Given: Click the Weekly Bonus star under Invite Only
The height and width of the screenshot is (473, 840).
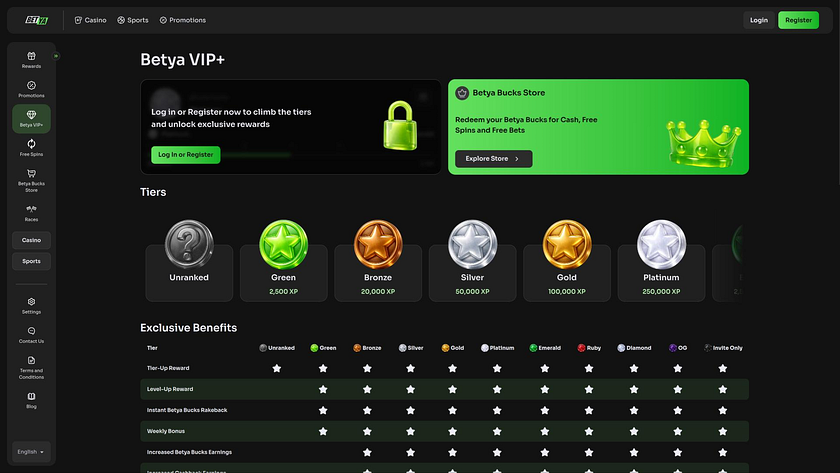Looking at the screenshot, I should [x=723, y=431].
